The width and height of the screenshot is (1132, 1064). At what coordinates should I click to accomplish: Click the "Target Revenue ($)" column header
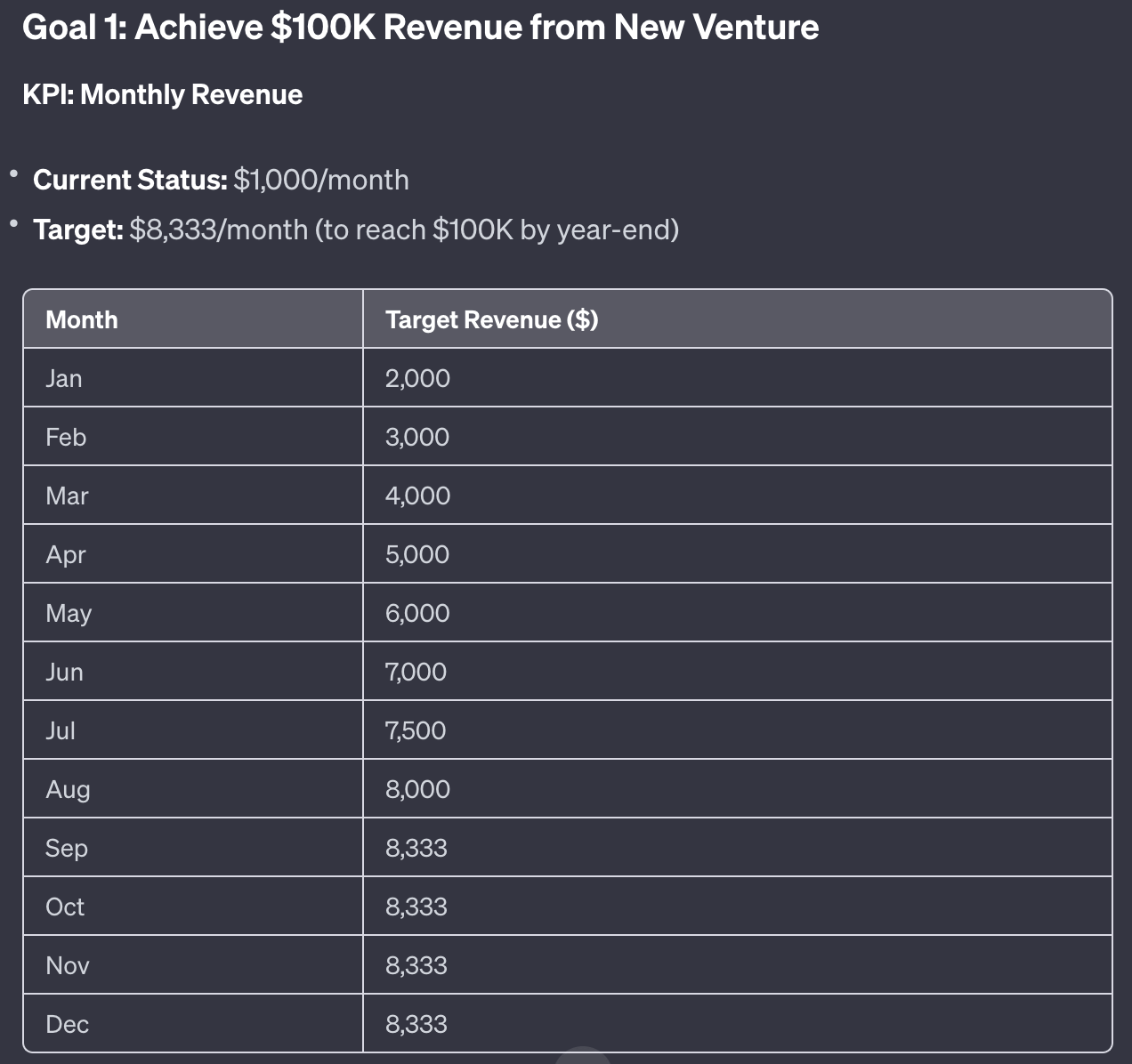(x=491, y=319)
